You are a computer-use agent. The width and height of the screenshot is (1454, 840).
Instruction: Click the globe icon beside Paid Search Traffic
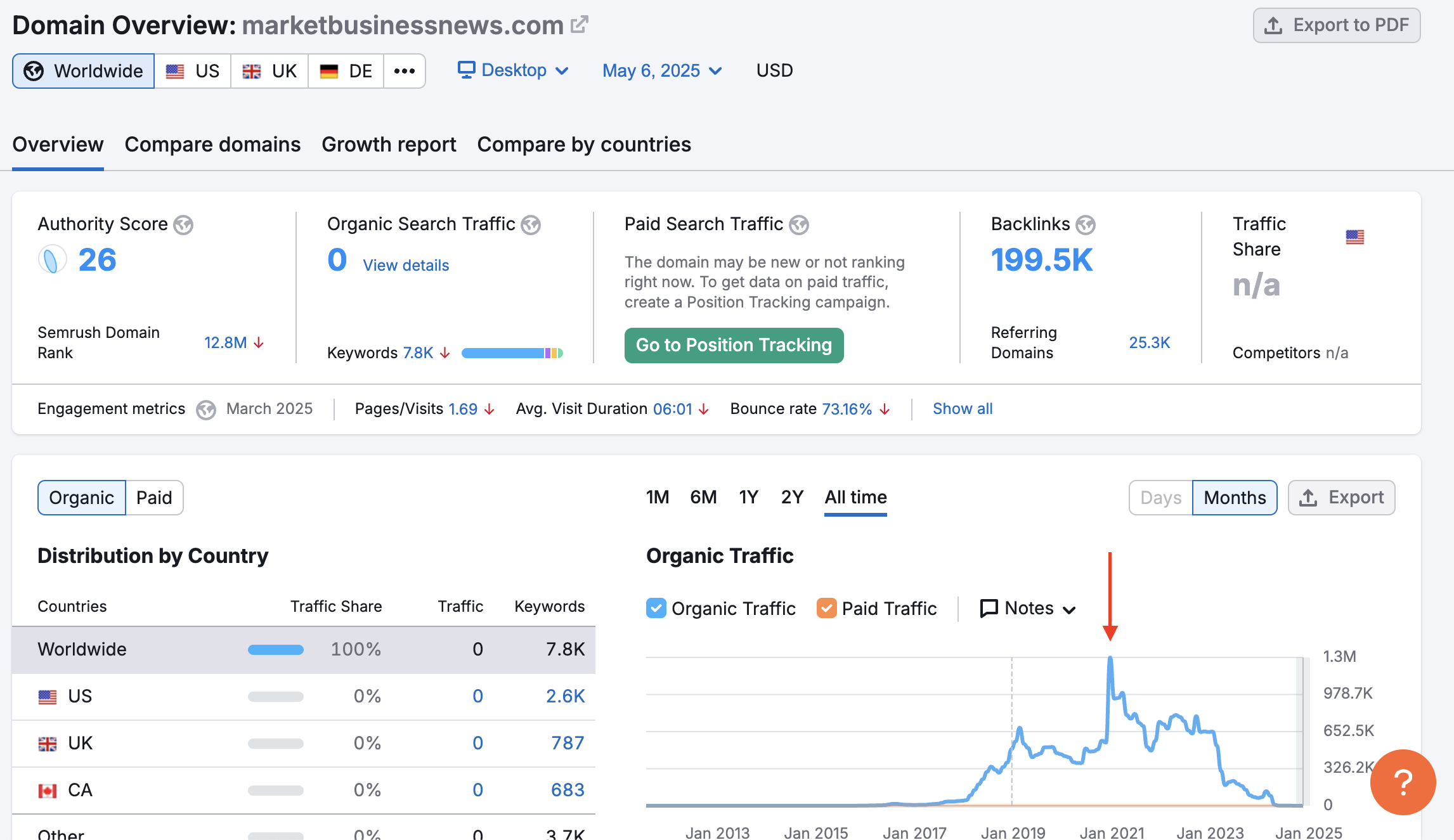[799, 224]
